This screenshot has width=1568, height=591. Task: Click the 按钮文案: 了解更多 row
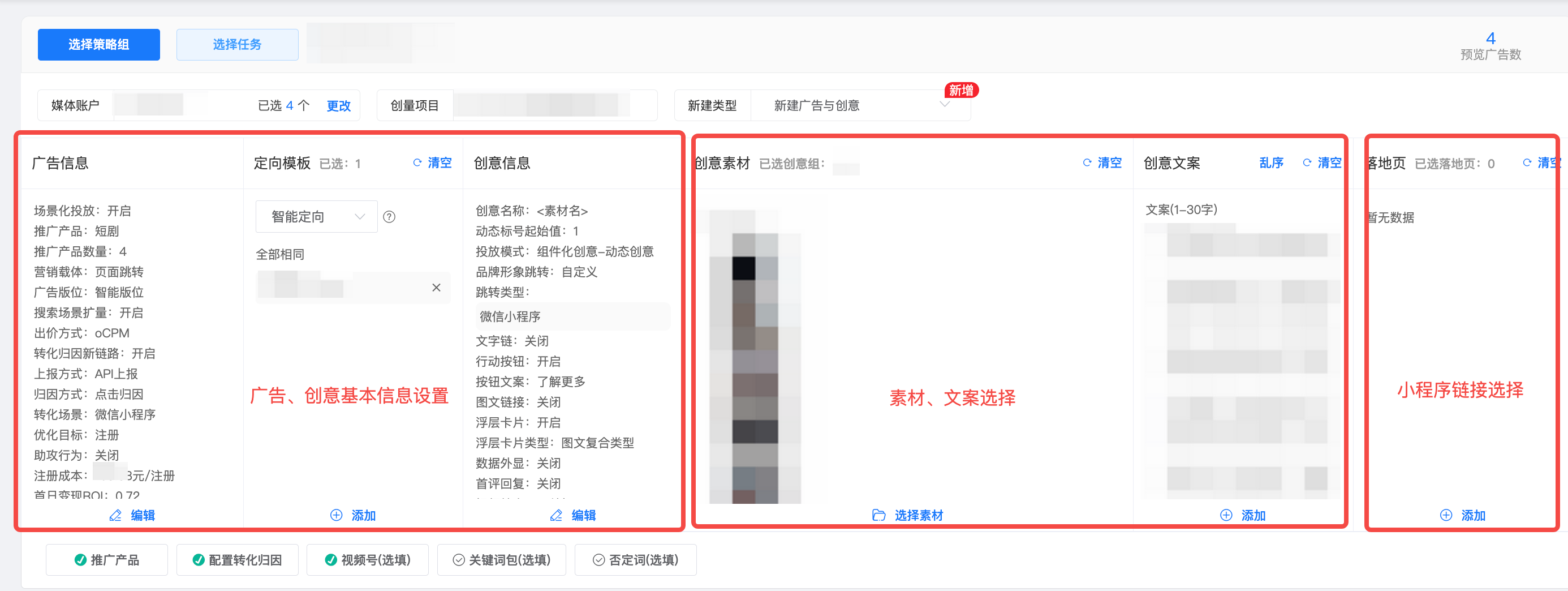530,382
